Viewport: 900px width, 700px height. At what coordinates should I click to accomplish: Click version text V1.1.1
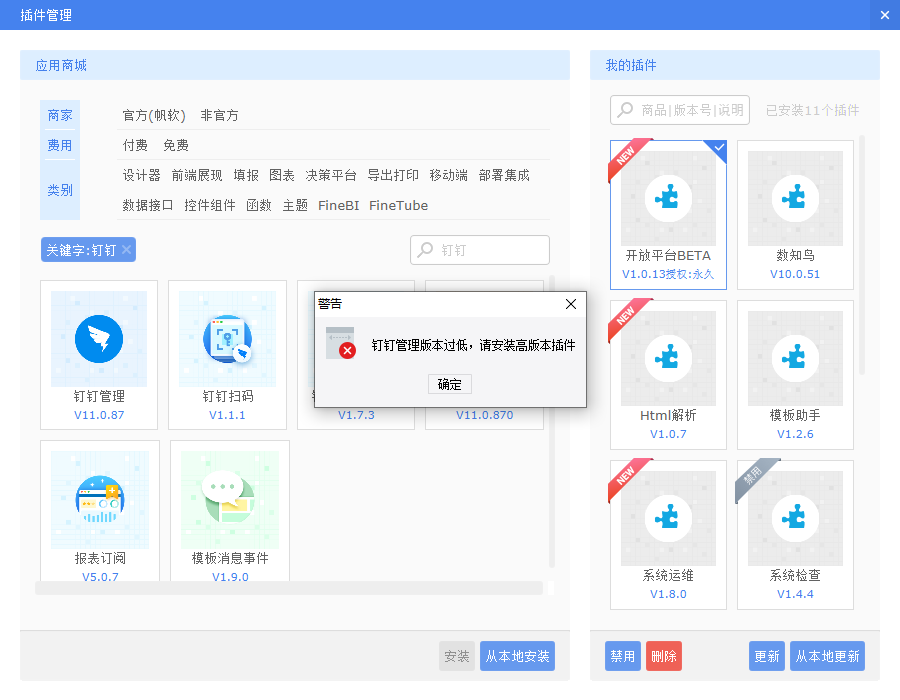pyautogui.click(x=227, y=415)
